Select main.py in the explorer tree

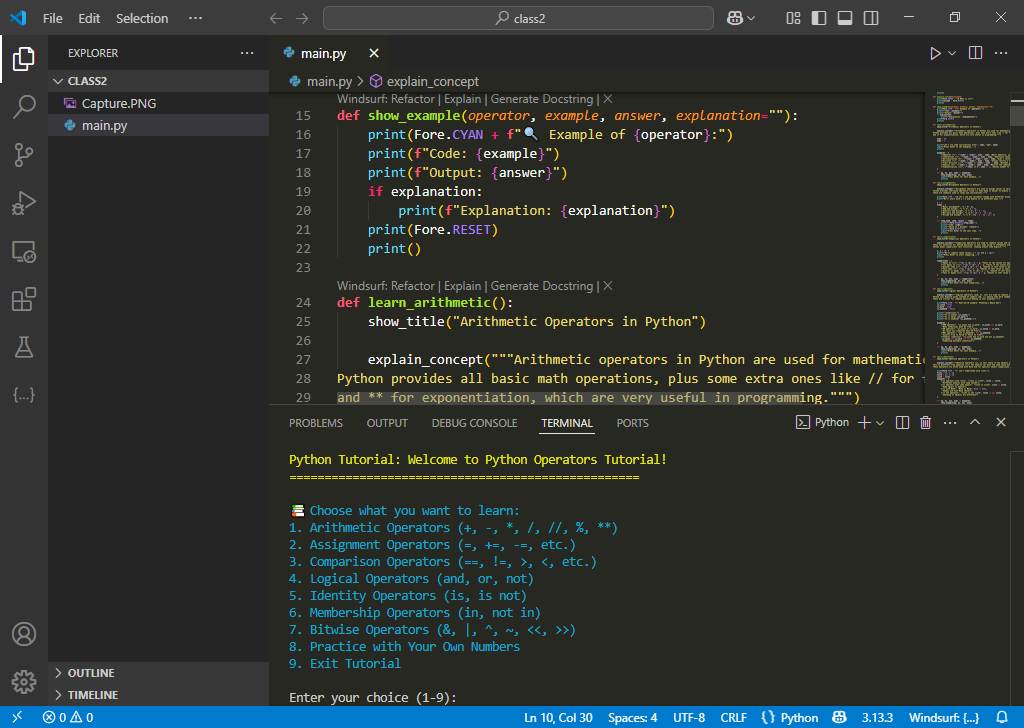[159, 125]
